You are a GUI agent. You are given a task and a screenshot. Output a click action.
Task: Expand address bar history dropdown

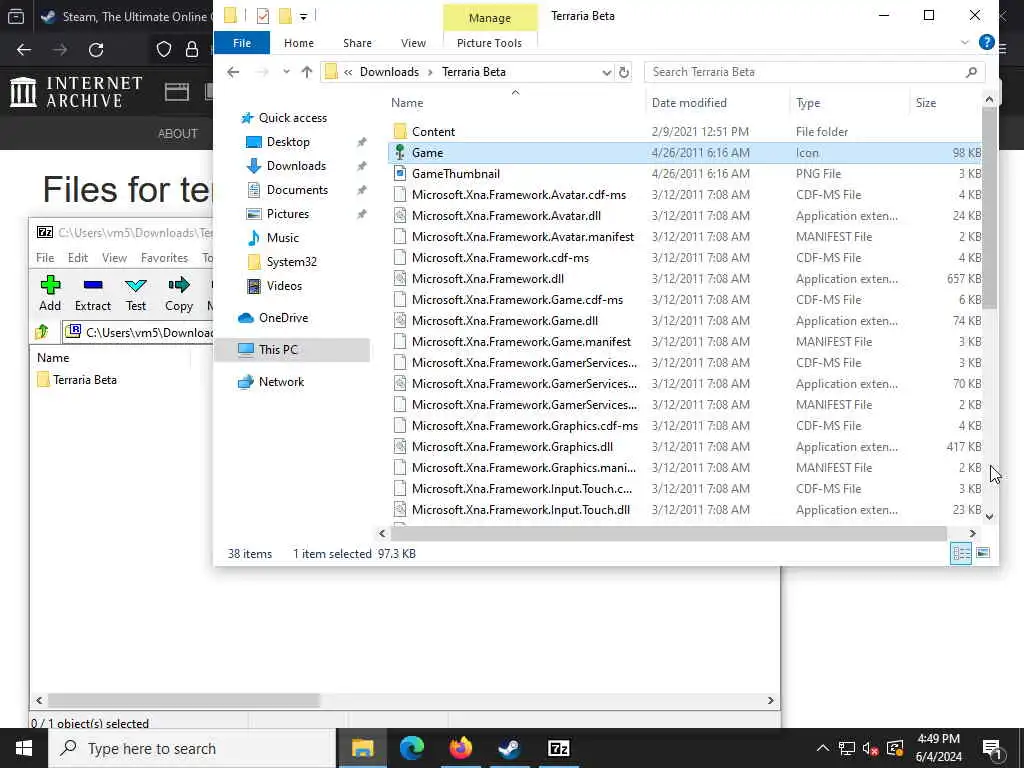[607, 72]
